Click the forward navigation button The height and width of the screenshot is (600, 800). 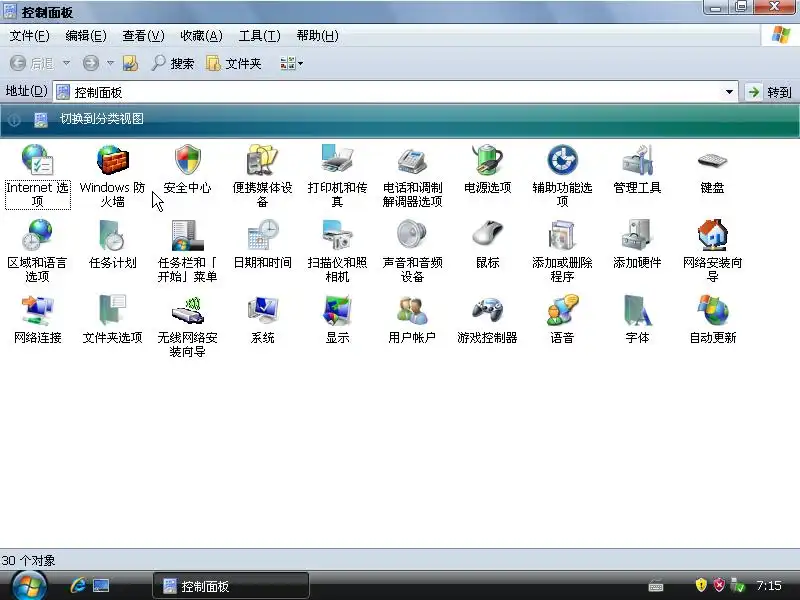tap(91, 63)
